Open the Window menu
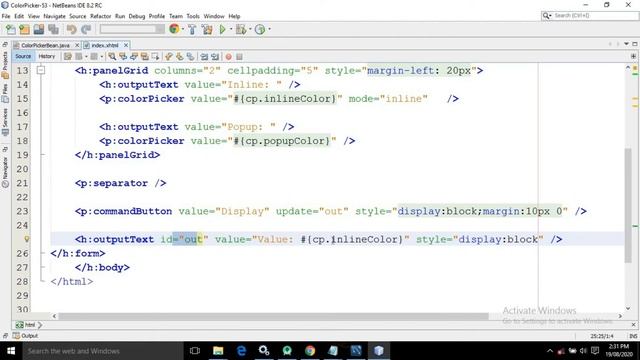The width and height of the screenshot is (640, 360). pos(214,16)
